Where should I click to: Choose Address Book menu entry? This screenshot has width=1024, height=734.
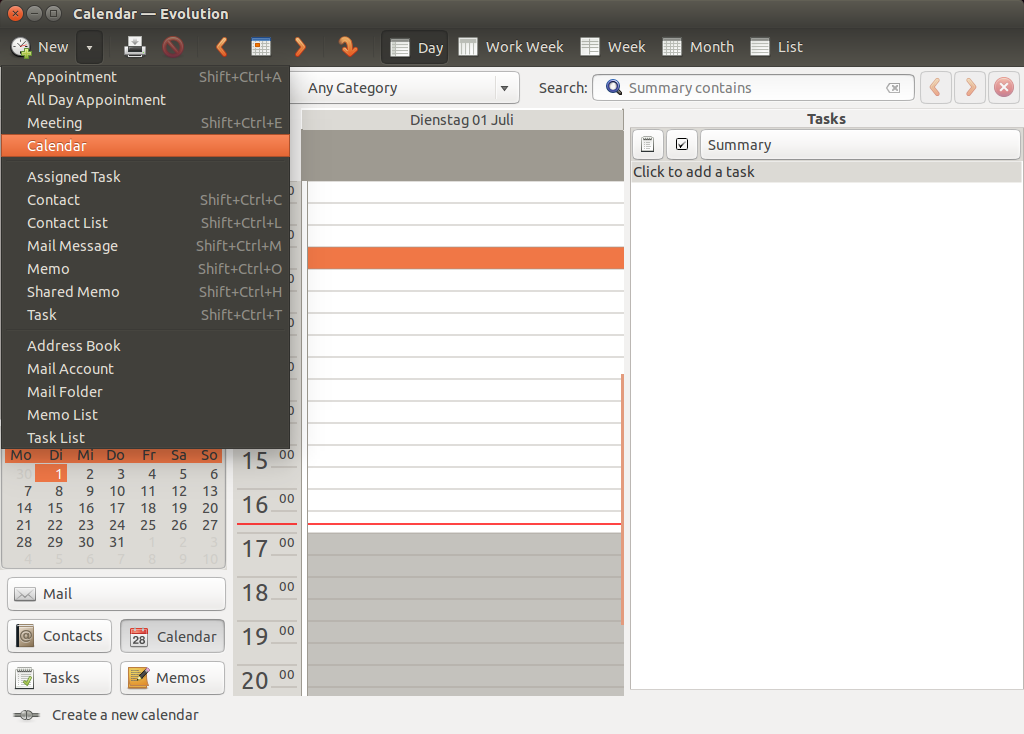tap(145, 345)
